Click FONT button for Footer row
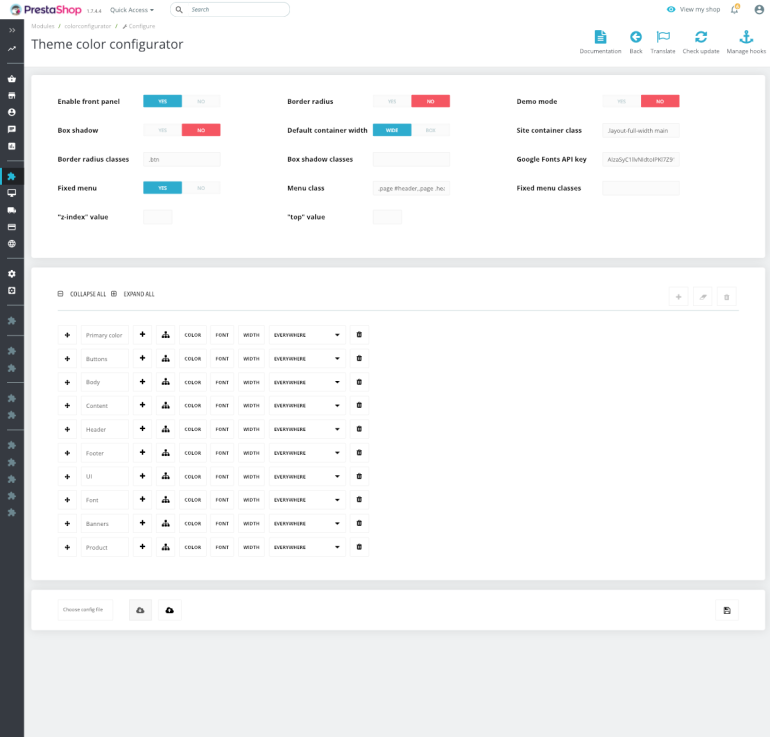 (222, 453)
